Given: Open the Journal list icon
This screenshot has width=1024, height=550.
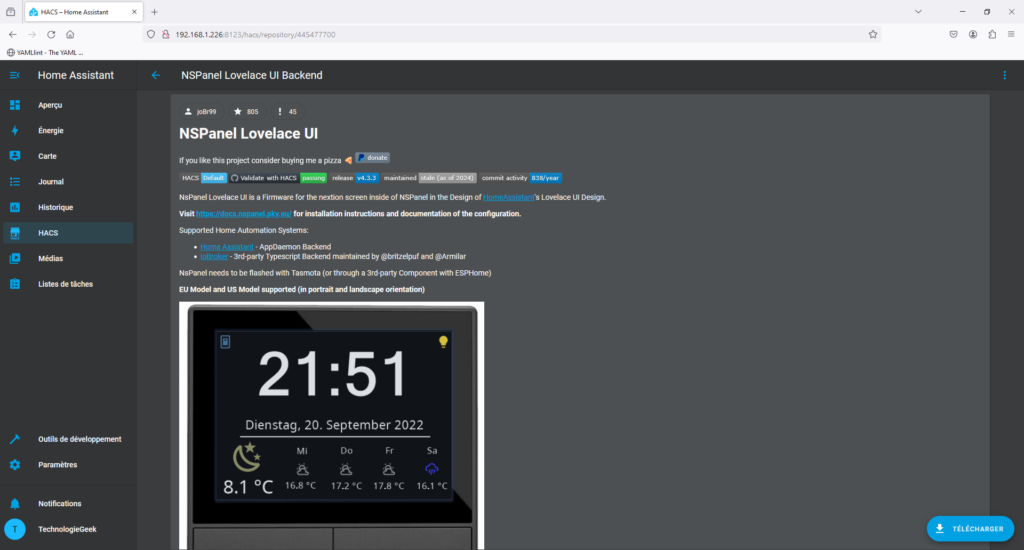Looking at the screenshot, I should click(x=14, y=182).
